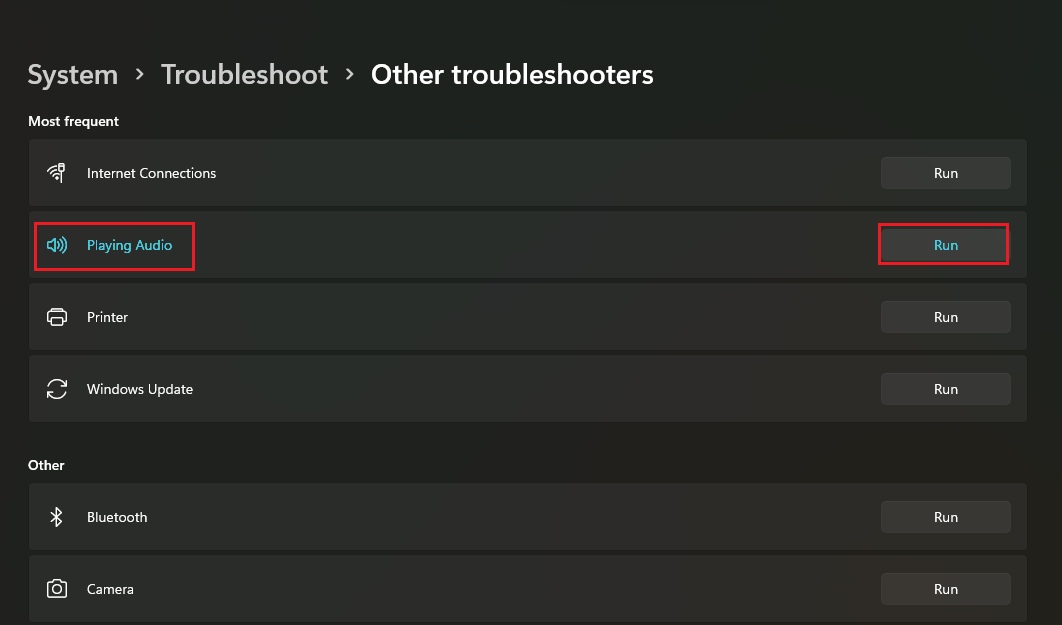Run the Playing Audio troubleshooter
Image resolution: width=1062 pixels, height=625 pixels.
coord(946,245)
